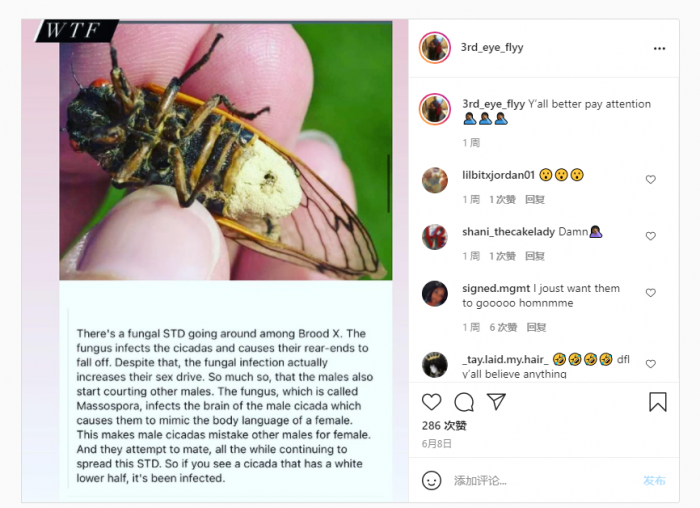Open the comment speech bubble icon

(x=464, y=402)
